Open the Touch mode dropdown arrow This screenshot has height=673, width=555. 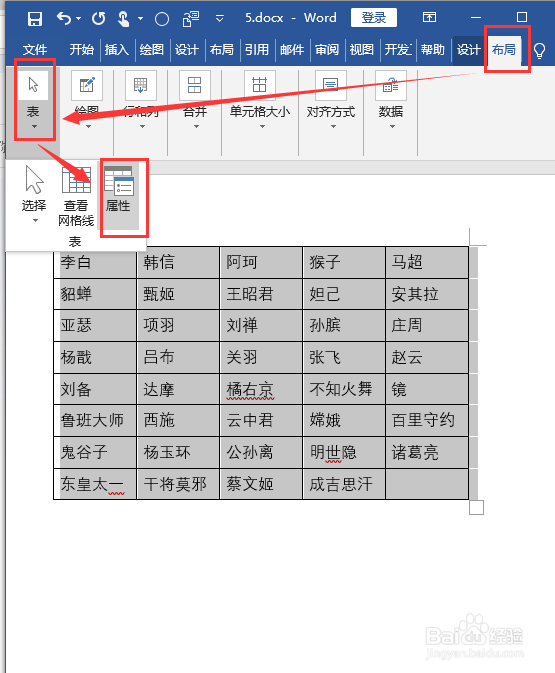140,18
